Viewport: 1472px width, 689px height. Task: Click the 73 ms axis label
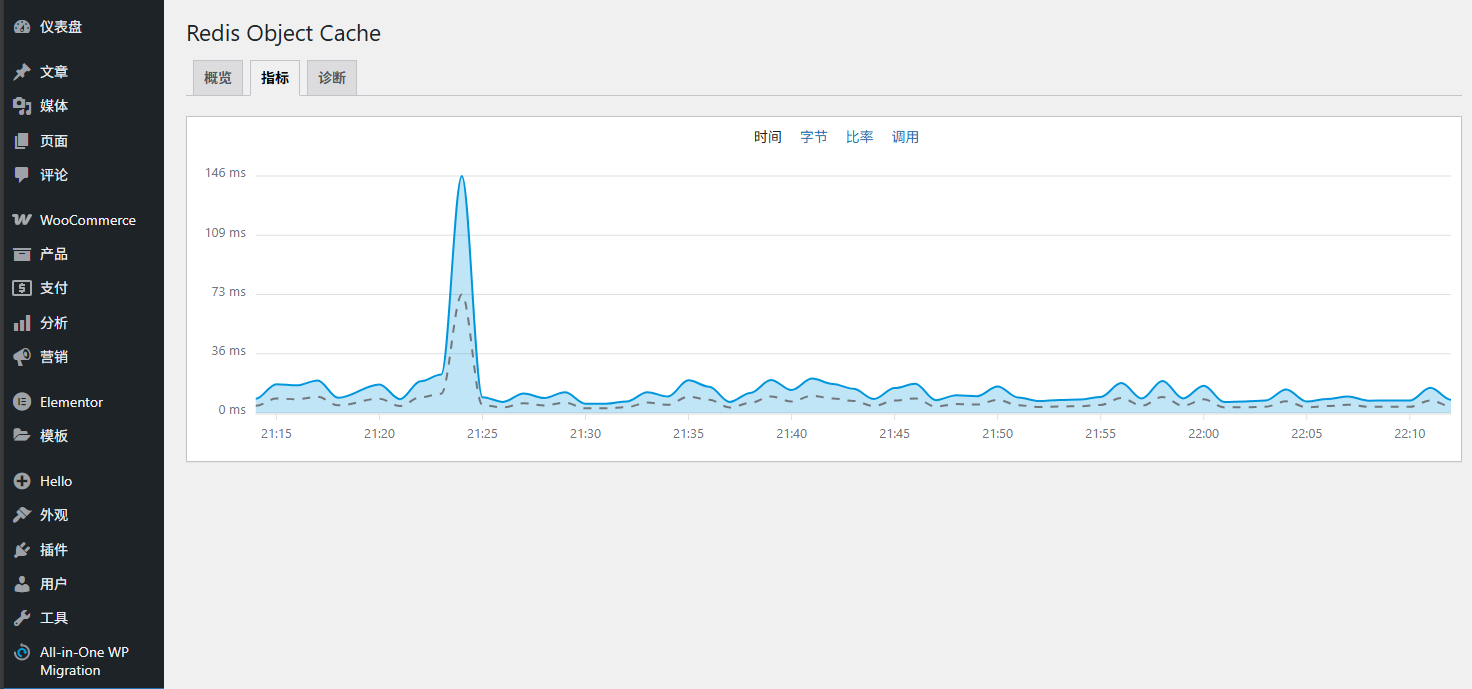click(229, 292)
